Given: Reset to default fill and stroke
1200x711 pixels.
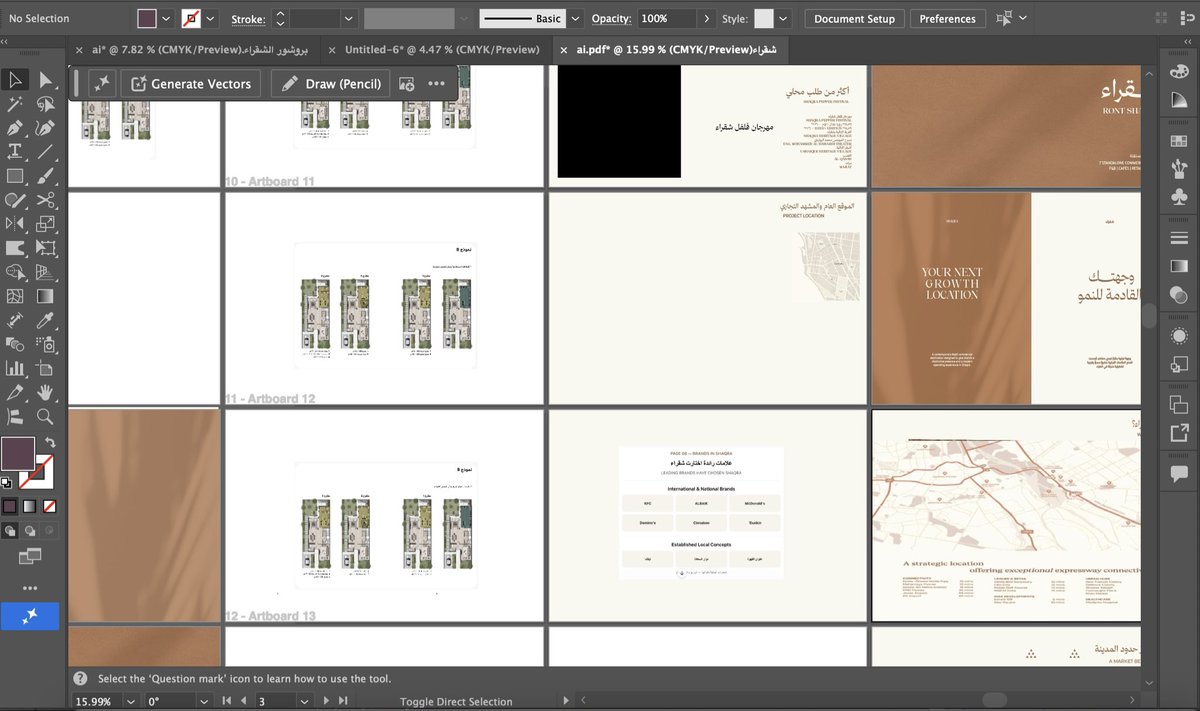Looking at the screenshot, I should [x=7, y=483].
